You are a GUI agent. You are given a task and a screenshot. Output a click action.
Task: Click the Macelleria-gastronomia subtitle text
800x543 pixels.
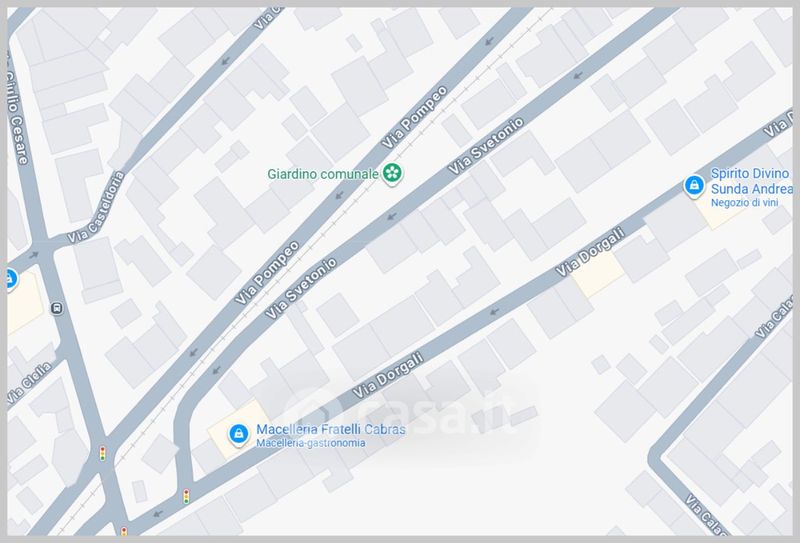click(x=311, y=443)
